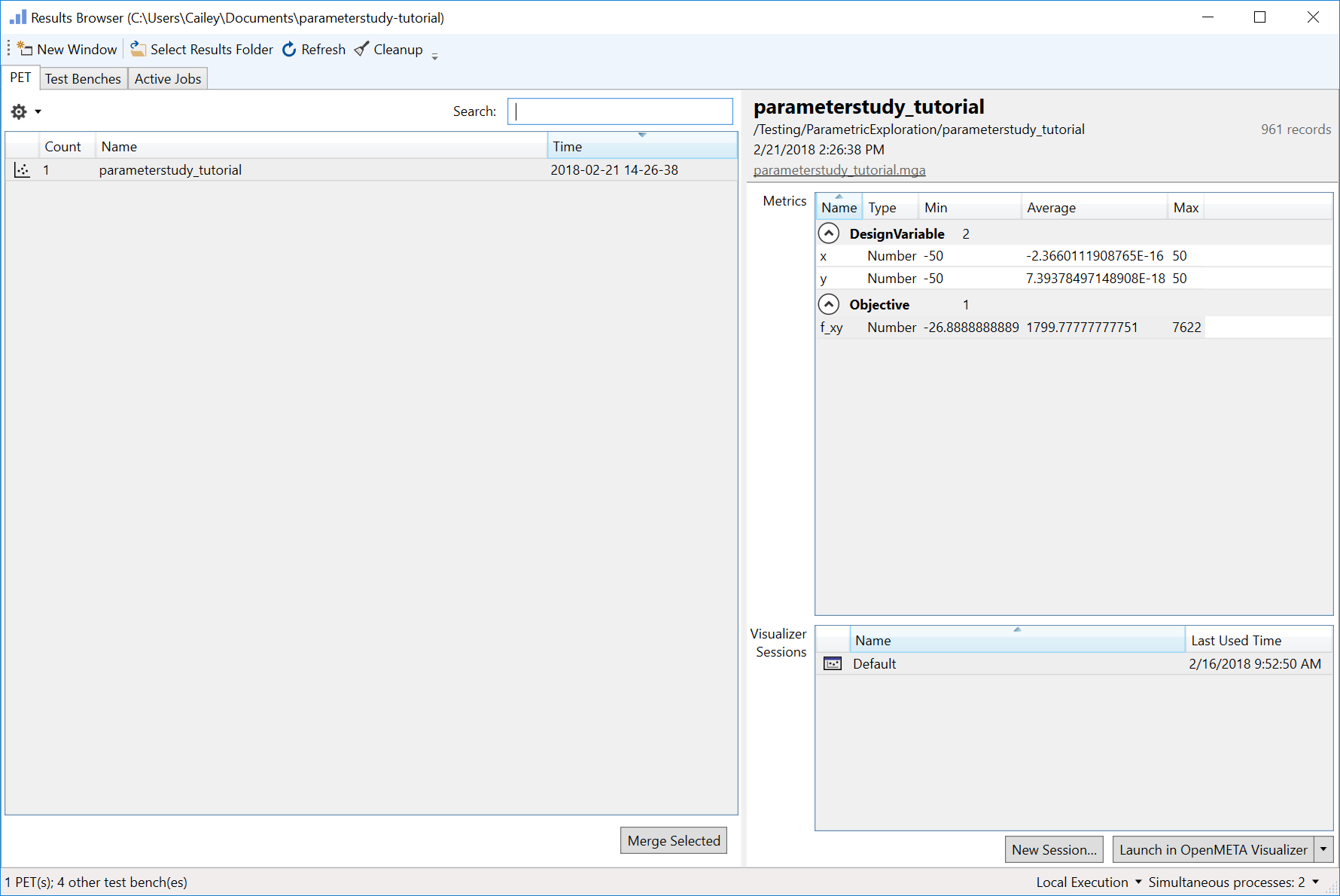Open the Simultaneous processes dropdown
This screenshot has height=896, width=1340.
coord(1233,882)
